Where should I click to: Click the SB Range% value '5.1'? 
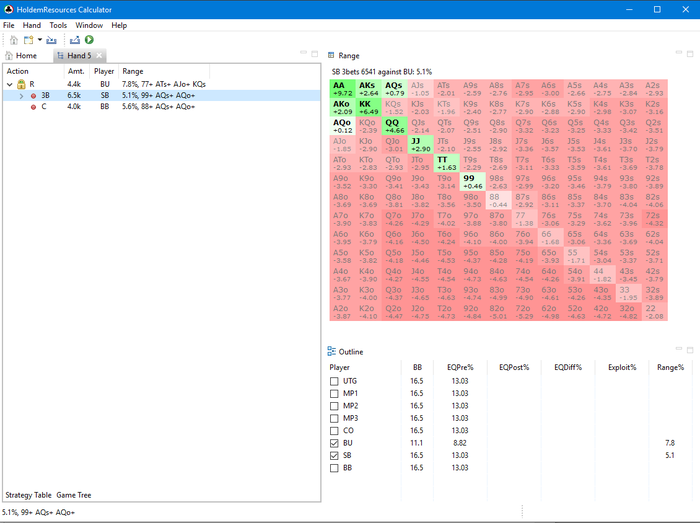pyautogui.click(x=670, y=456)
